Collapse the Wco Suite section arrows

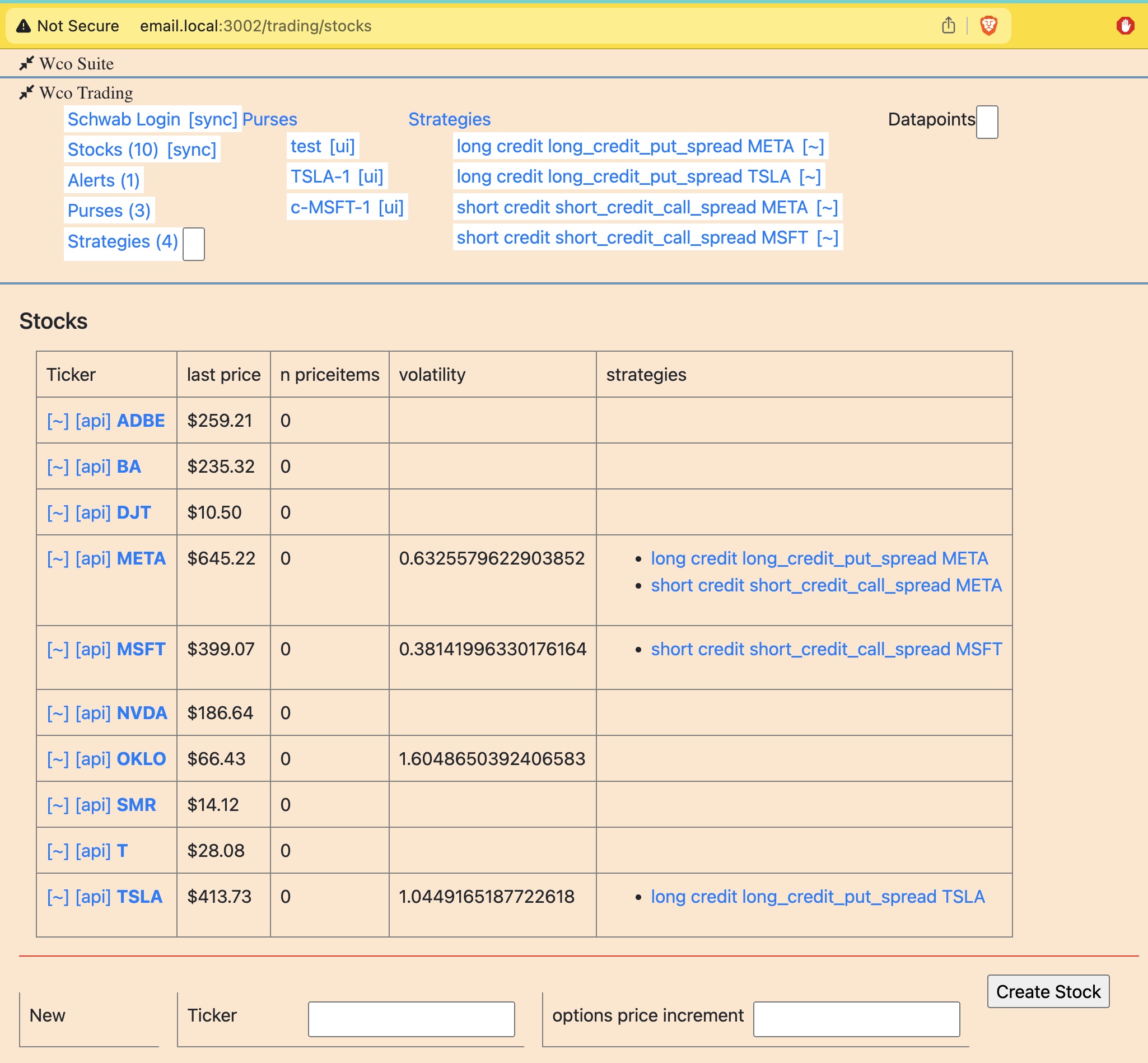point(26,63)
